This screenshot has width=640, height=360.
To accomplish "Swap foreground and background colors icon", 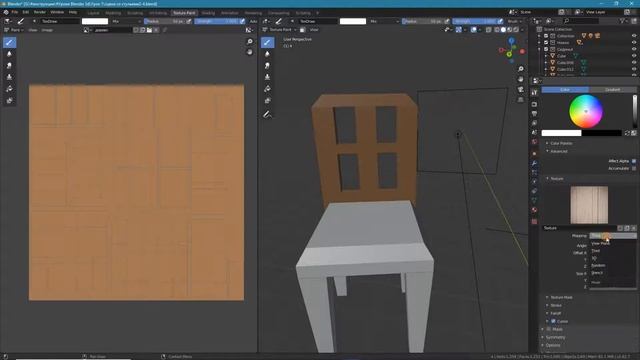I will [x=627, y=133].
